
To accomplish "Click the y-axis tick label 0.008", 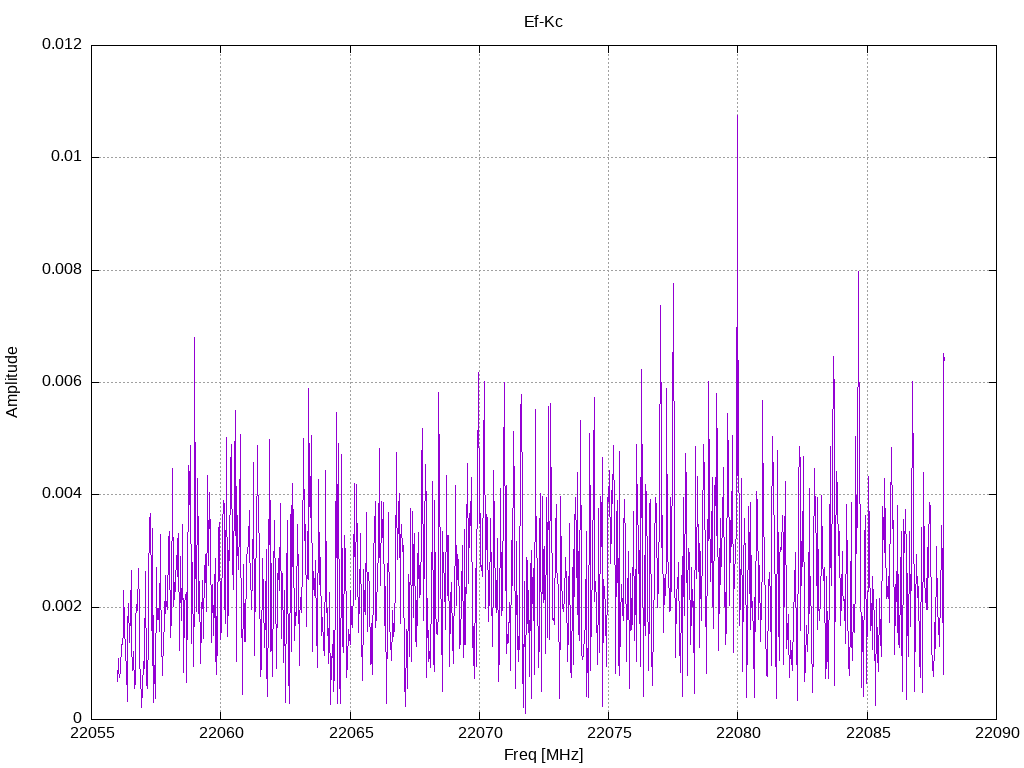I will 62,269.
